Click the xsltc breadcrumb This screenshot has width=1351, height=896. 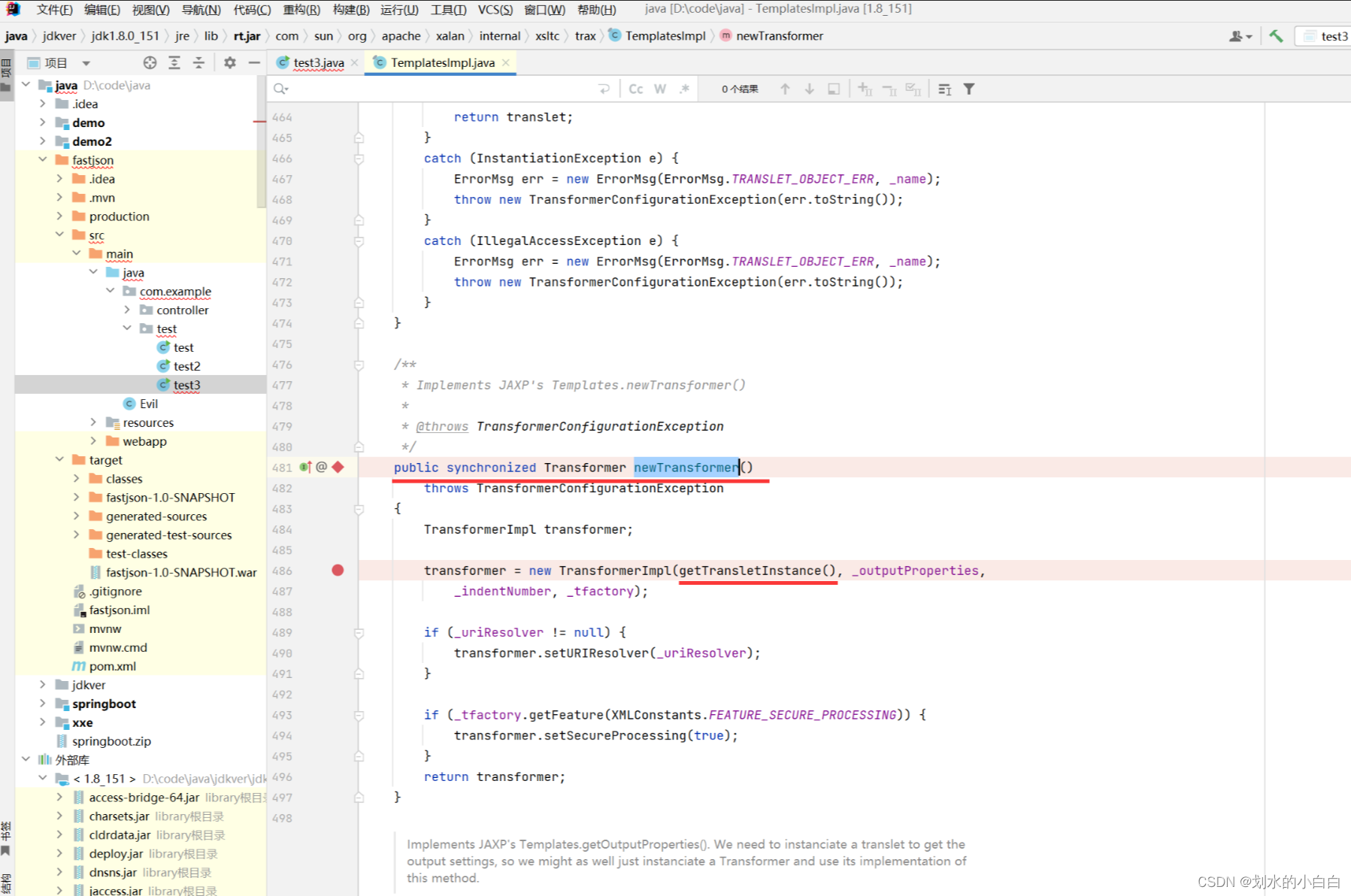[x=547, y=36]
